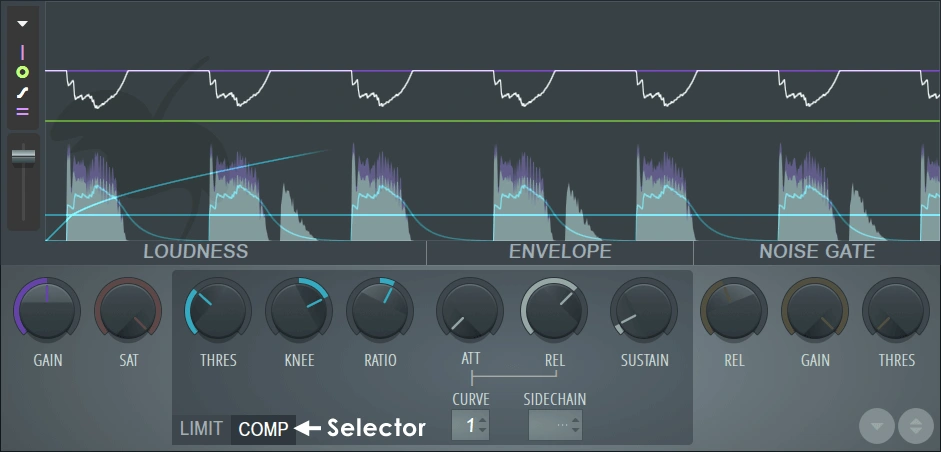Click the NOISE GATE section header
Viewport: 941px width, 452px height.
pyautogui.click(x=817, y=252)
